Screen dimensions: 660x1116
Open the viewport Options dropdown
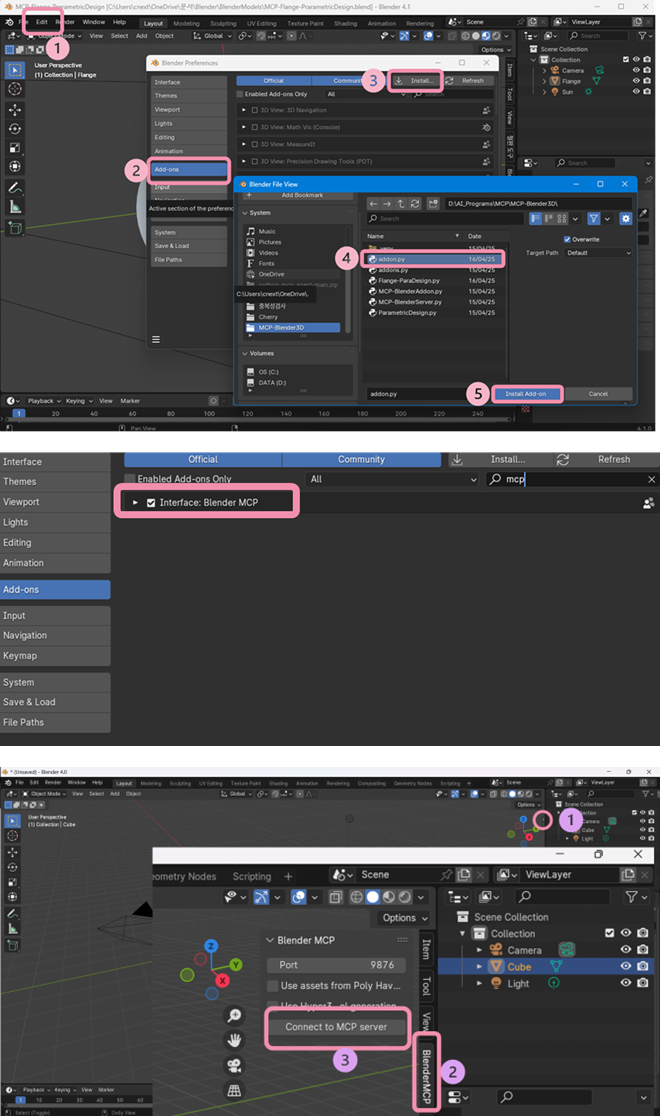(x=405, y=918)
